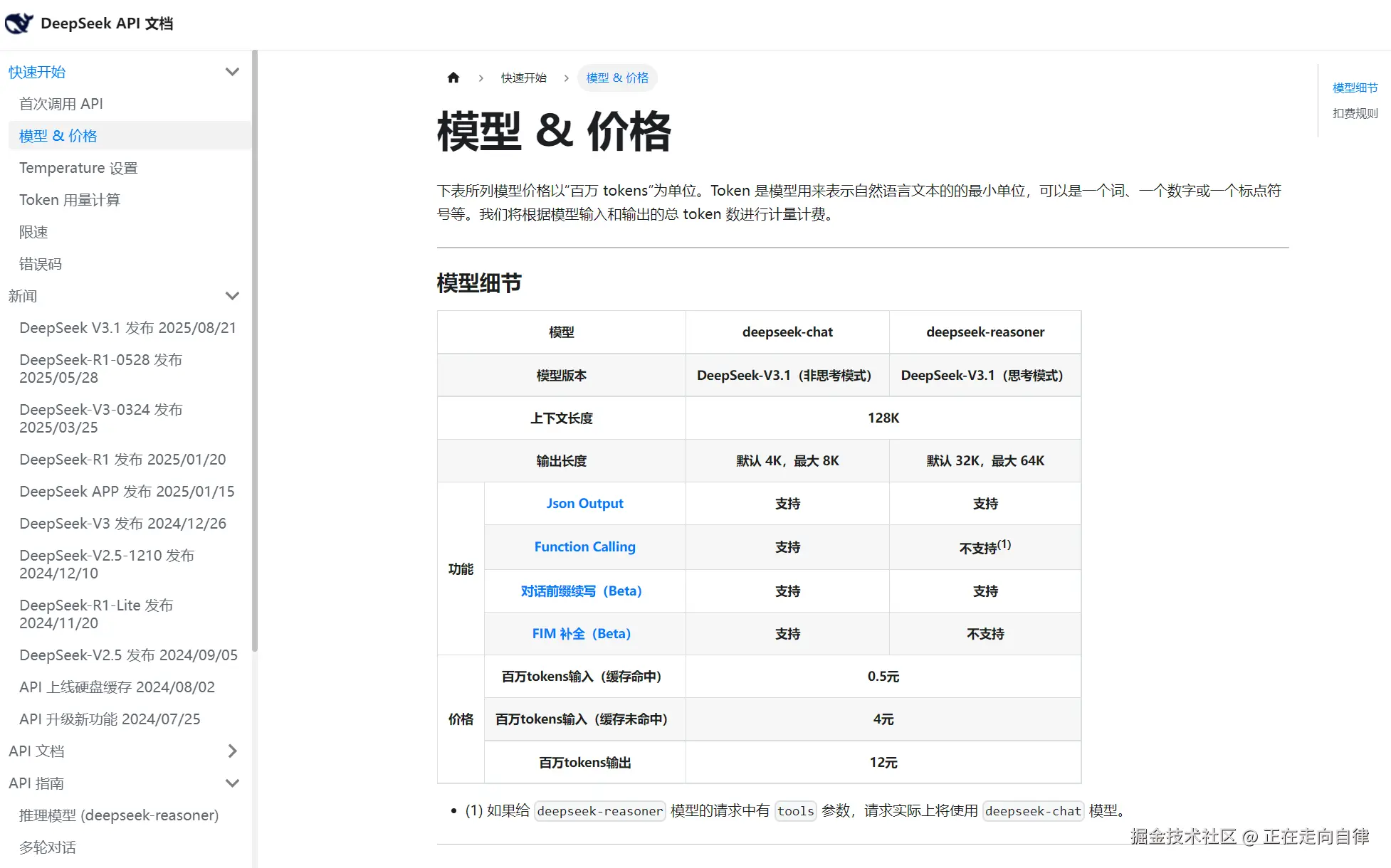Select 模型细节 in right table of contents
1391x868 pixels.
point(1355,88)
